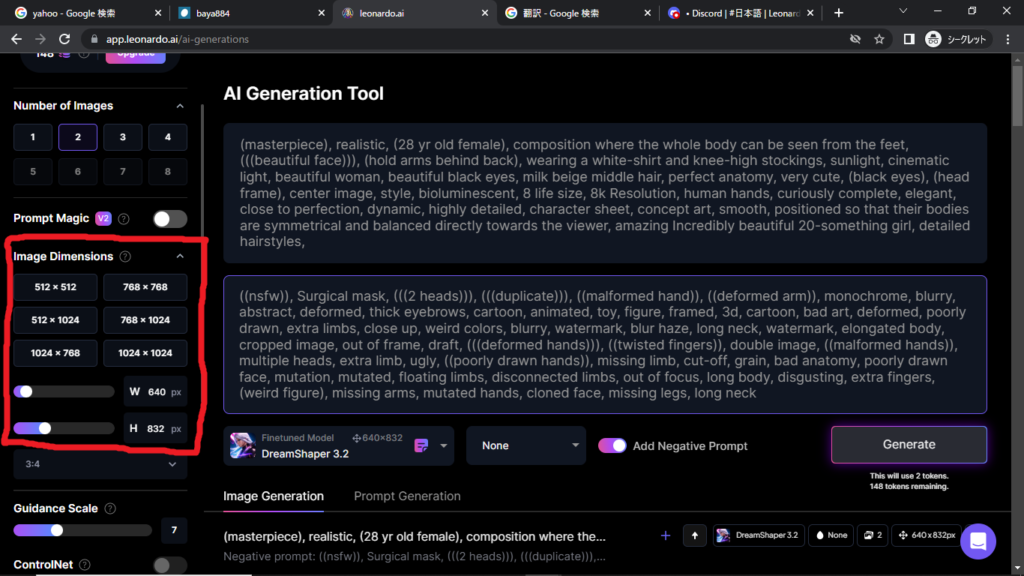1024x576 pixels.
Task: Open the support chat bubble
Action: (x=978, y=542)
